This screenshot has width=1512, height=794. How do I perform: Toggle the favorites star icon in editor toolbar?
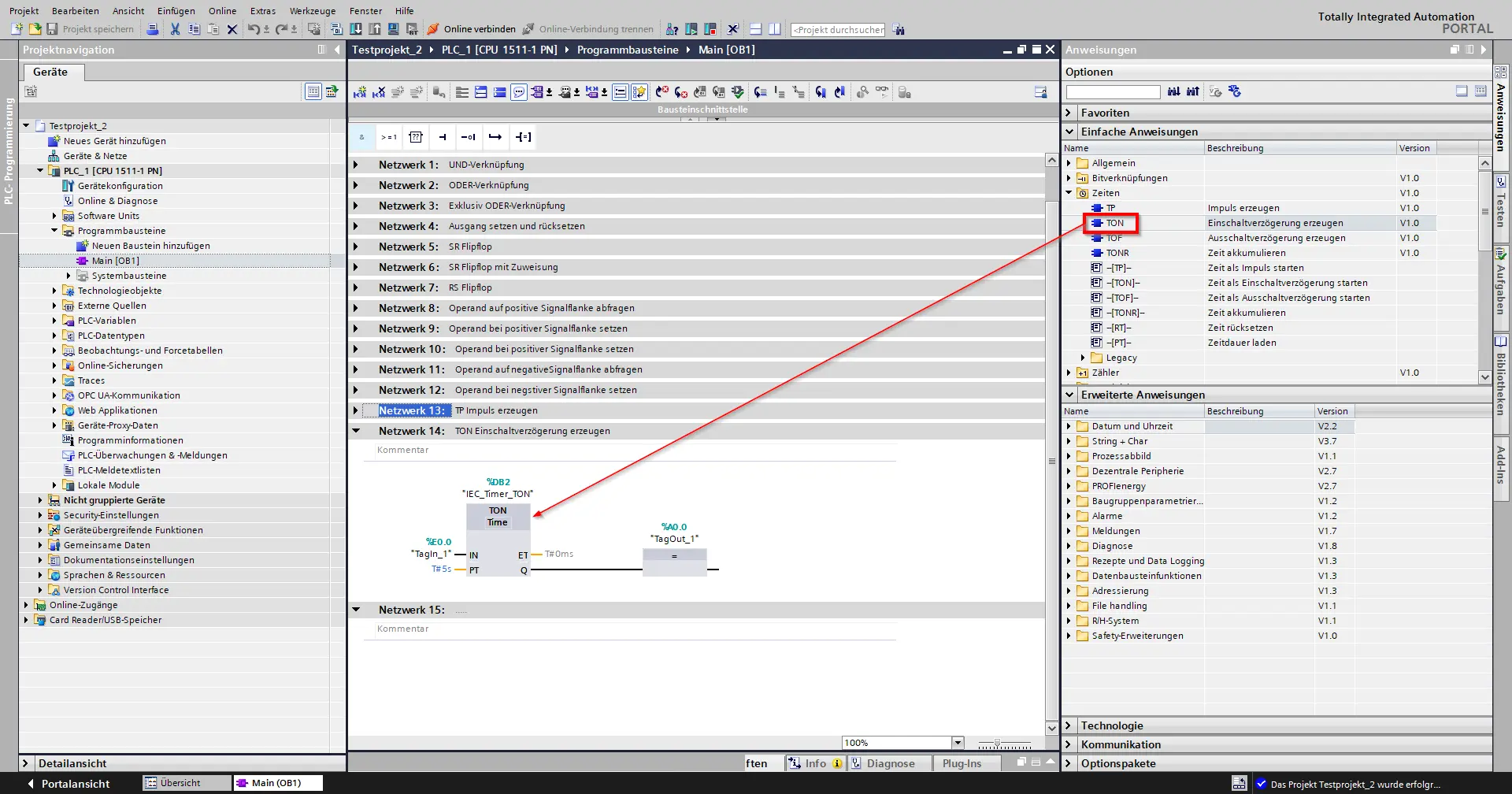point(639,92)
